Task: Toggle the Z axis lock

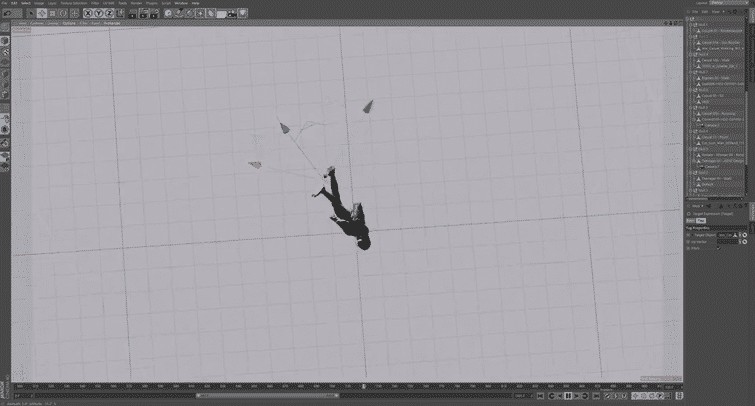Action: point(109,13)
